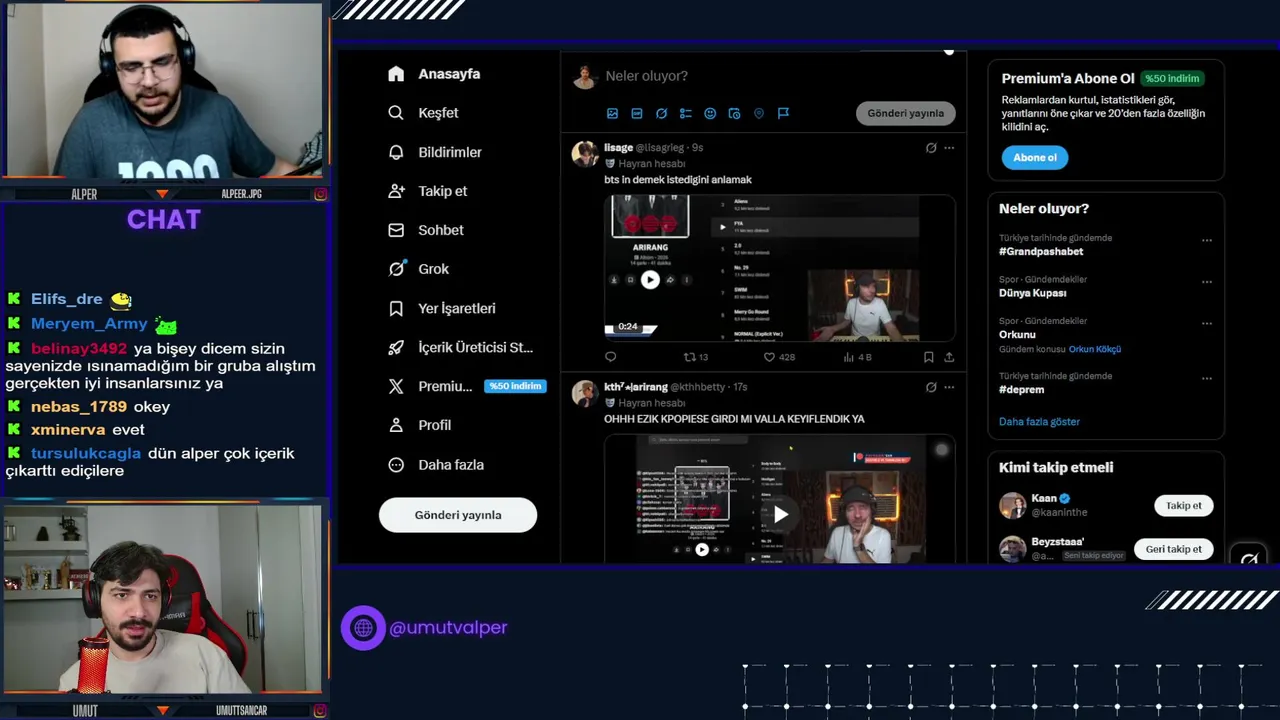Click the Sohbet envelope icon
1280x720 pixels.
tap(396, 230)
